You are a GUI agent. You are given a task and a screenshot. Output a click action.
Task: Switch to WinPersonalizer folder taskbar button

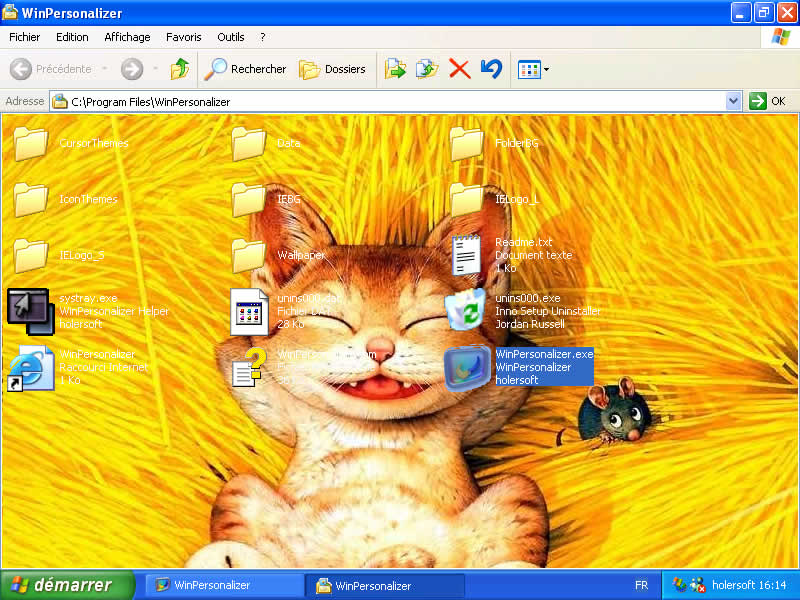[385, 585]
